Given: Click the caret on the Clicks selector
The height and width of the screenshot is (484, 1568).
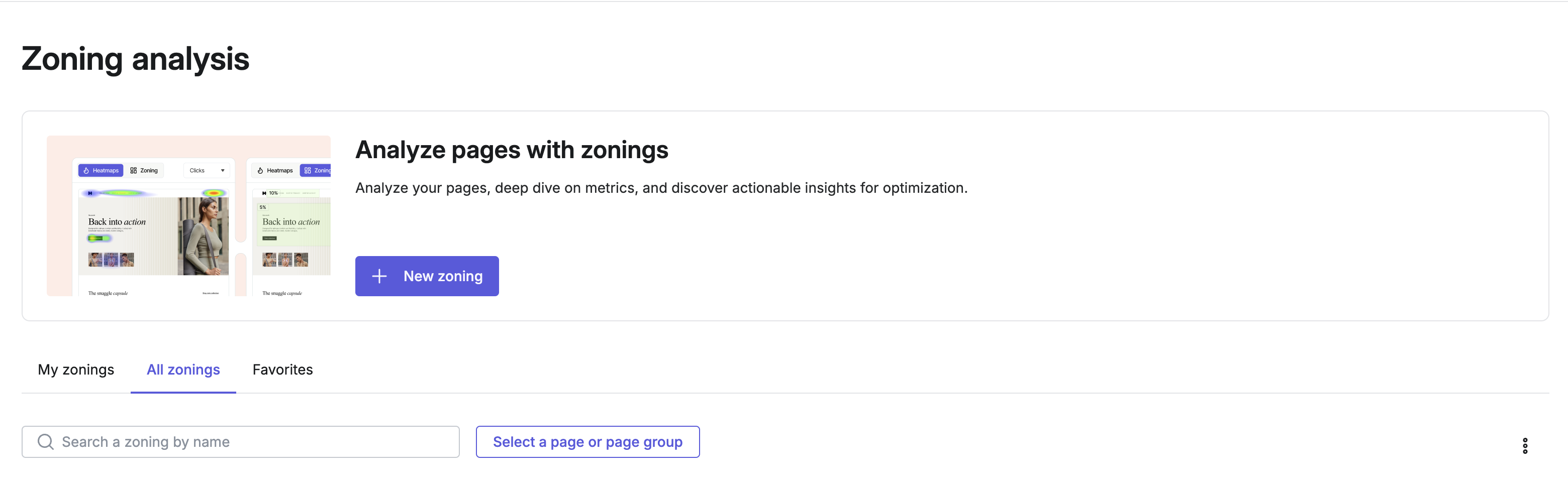Looking at the screenshot, I should click(223, 171).
